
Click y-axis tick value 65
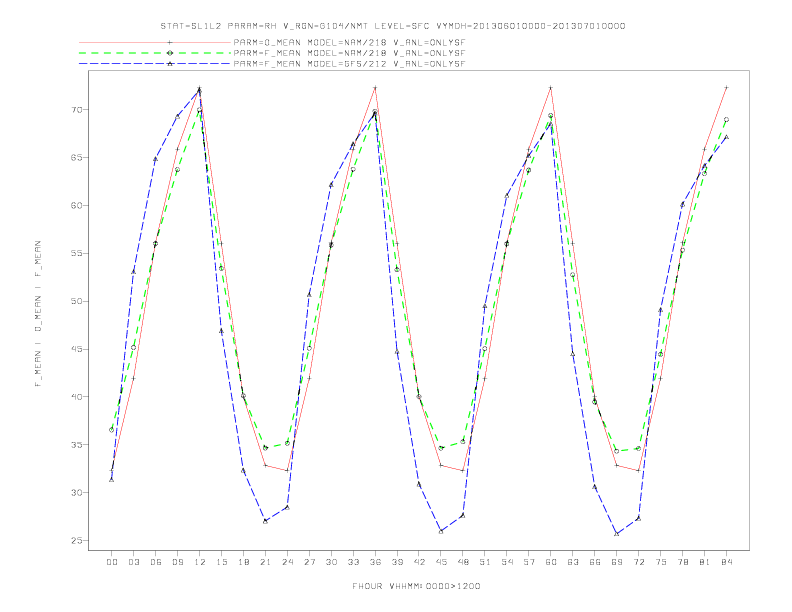[x=76, y=158]
